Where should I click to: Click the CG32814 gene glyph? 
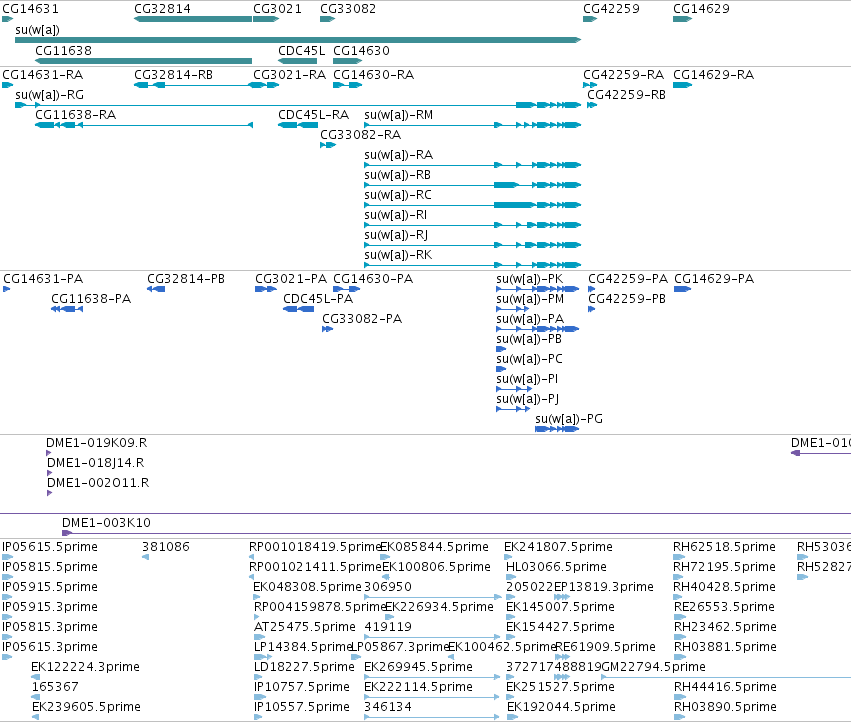click(193, 19)
